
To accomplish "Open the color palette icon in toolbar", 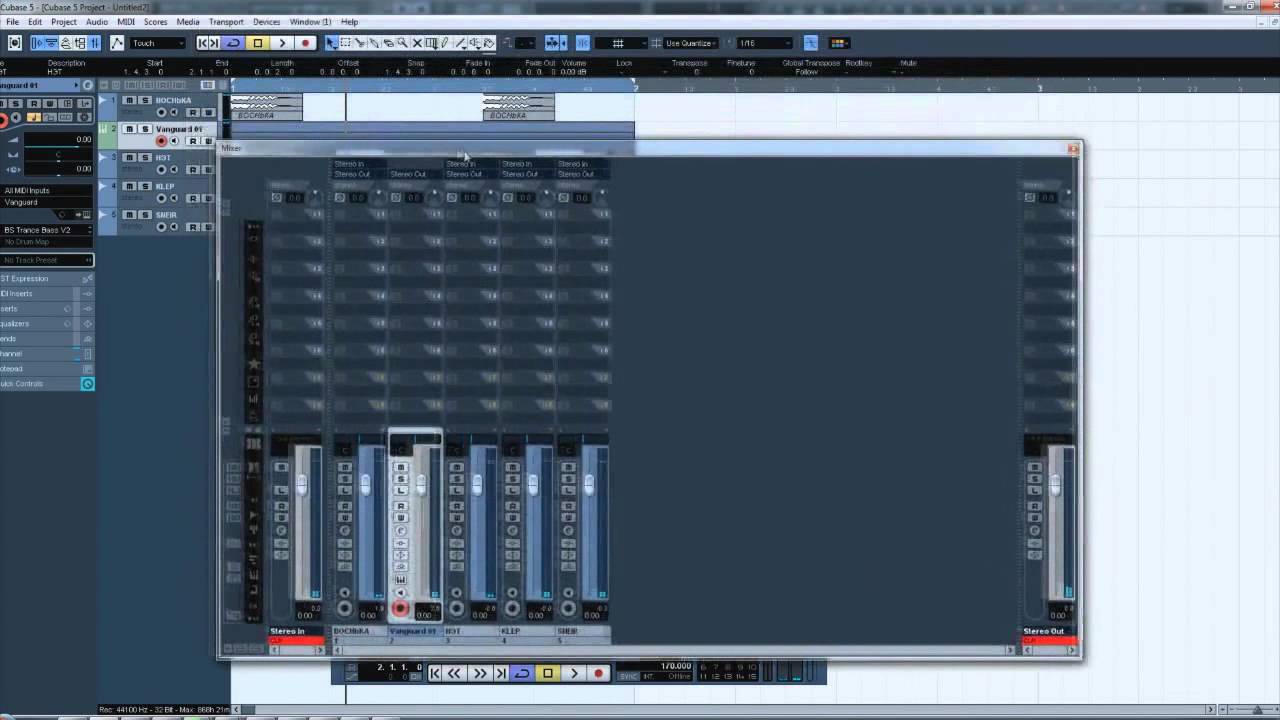I will pyautogui.click(x=838, y=43).
